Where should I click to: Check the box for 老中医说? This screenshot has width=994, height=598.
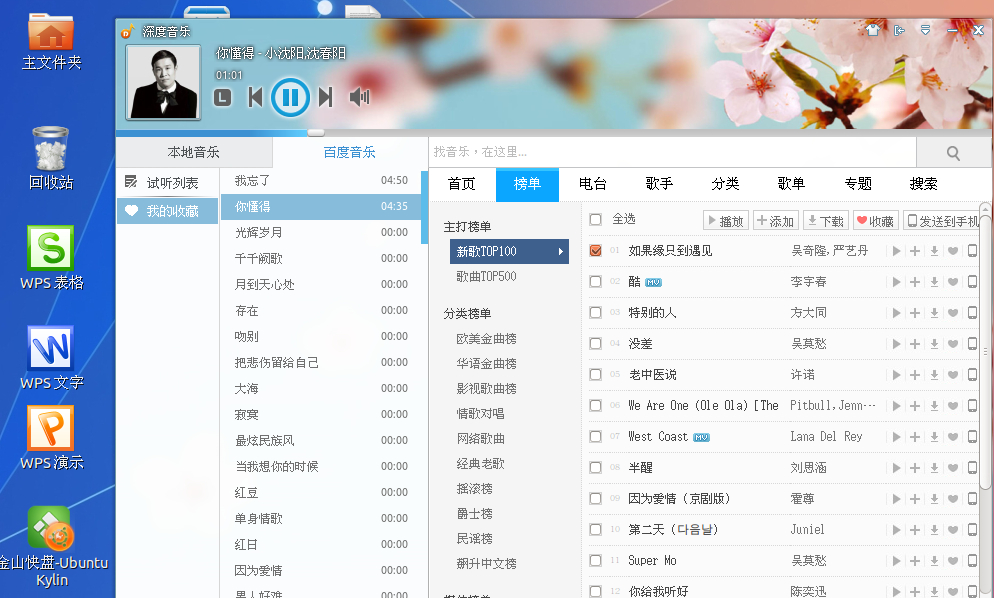point(595,375)
